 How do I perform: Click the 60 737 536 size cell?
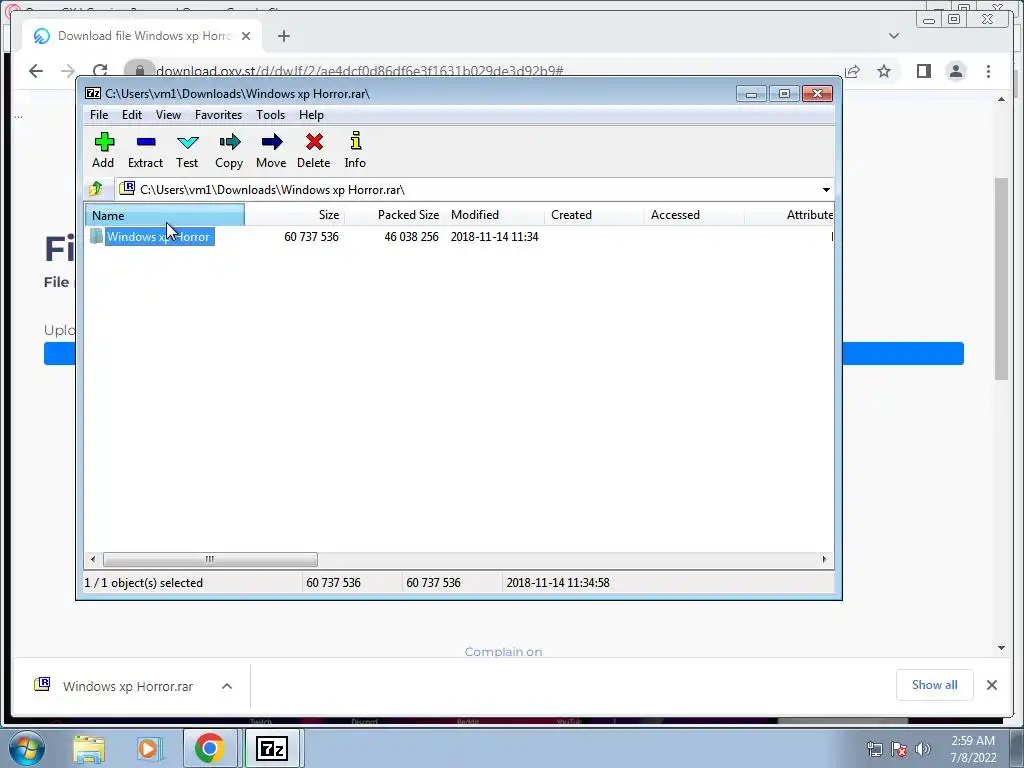pyautogui.click(x=312, y=236)
